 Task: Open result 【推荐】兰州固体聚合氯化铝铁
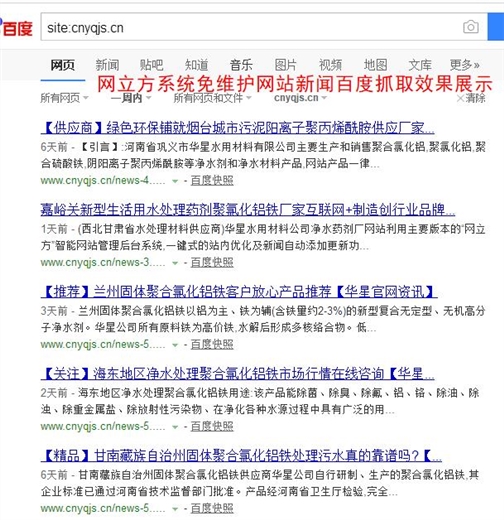[239, 292]
